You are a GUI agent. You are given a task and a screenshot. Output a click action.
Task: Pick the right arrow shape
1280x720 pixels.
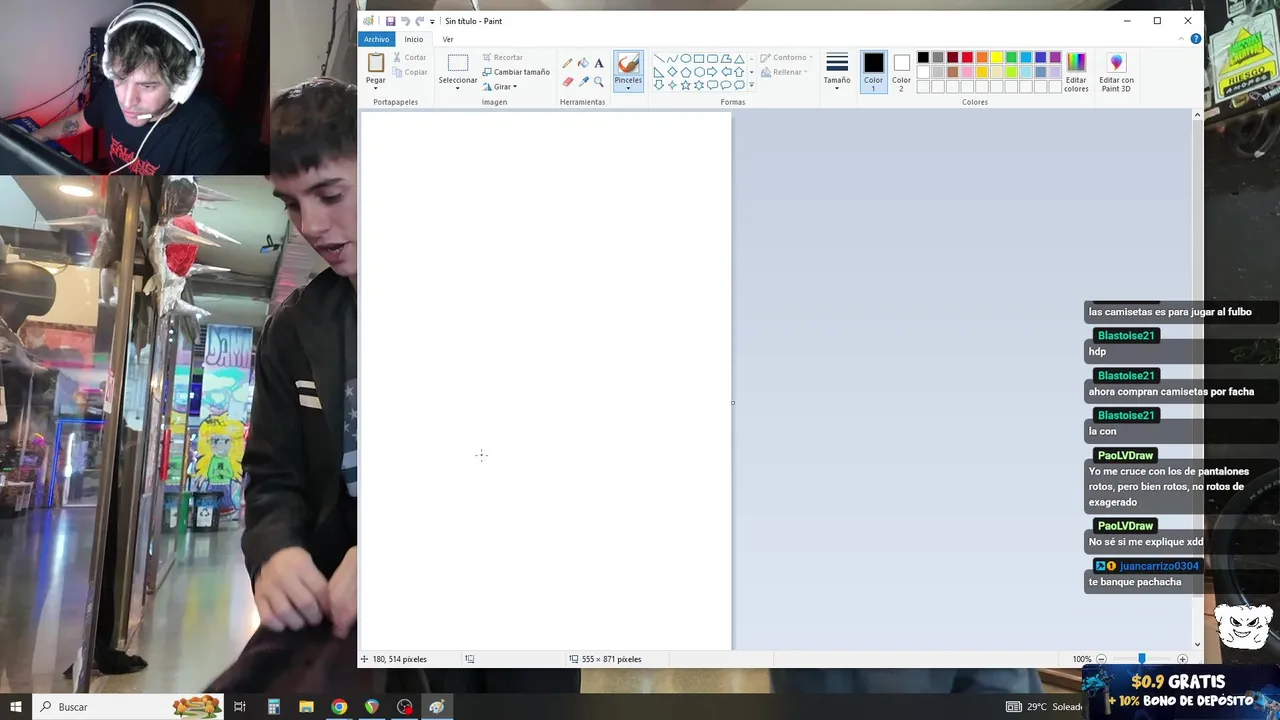[712, 72]
